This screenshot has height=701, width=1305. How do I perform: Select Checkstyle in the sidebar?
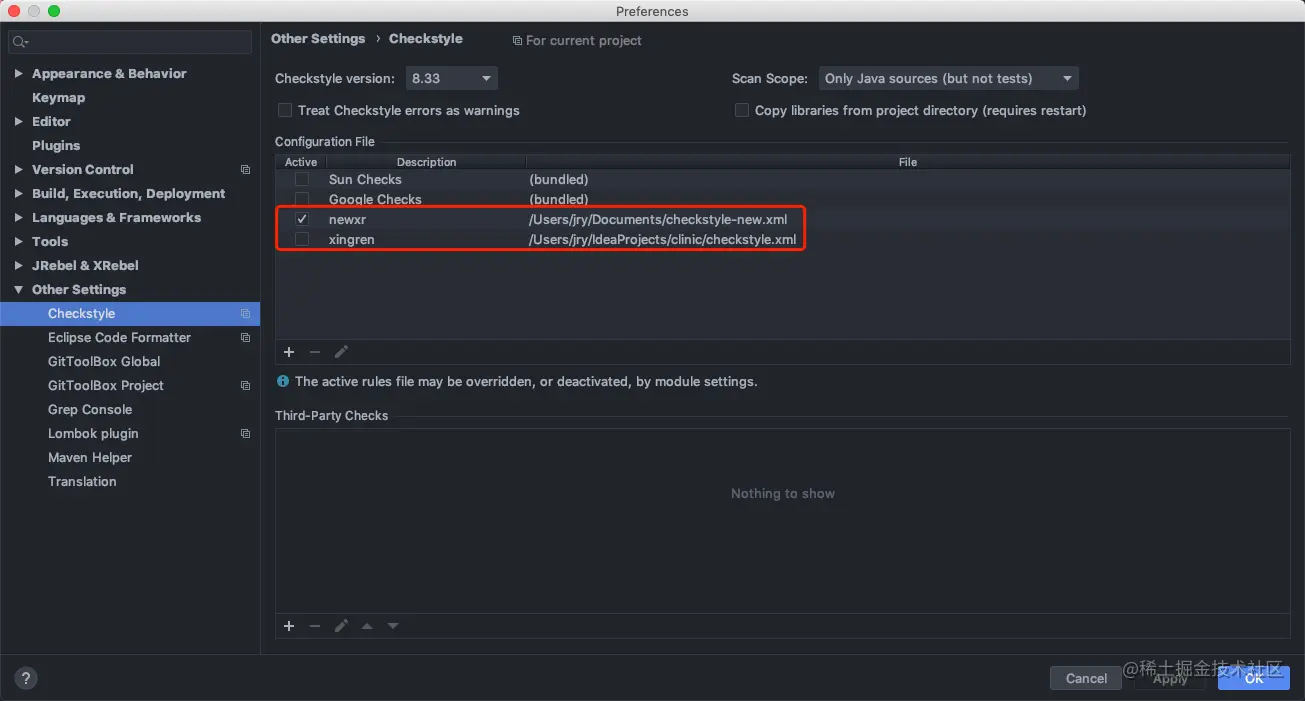[130, 314]
